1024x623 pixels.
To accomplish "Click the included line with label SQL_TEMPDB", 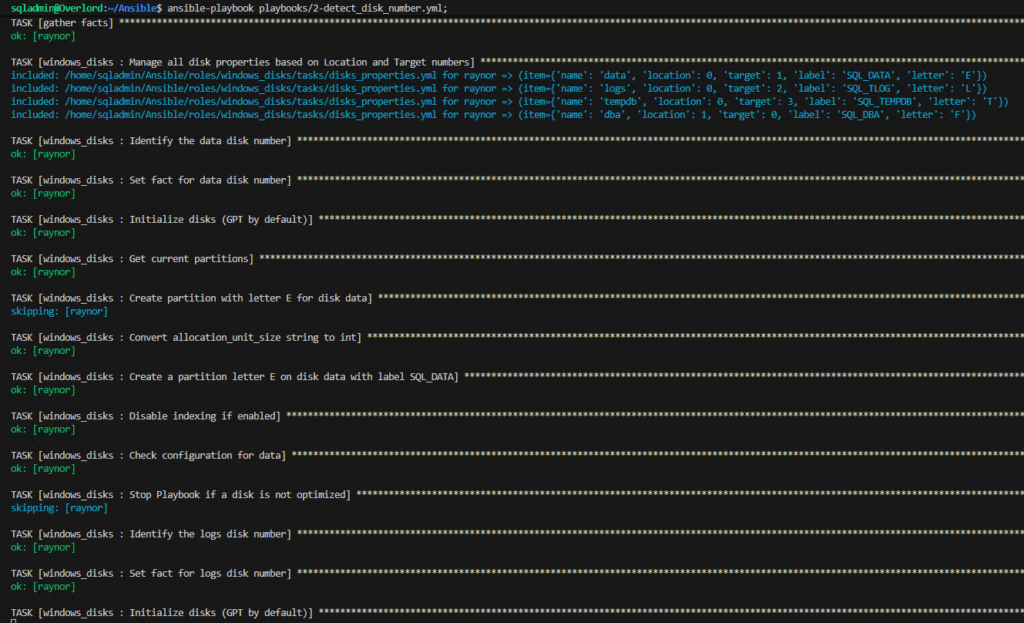I will pyautogui.click(x=500, y=101).
